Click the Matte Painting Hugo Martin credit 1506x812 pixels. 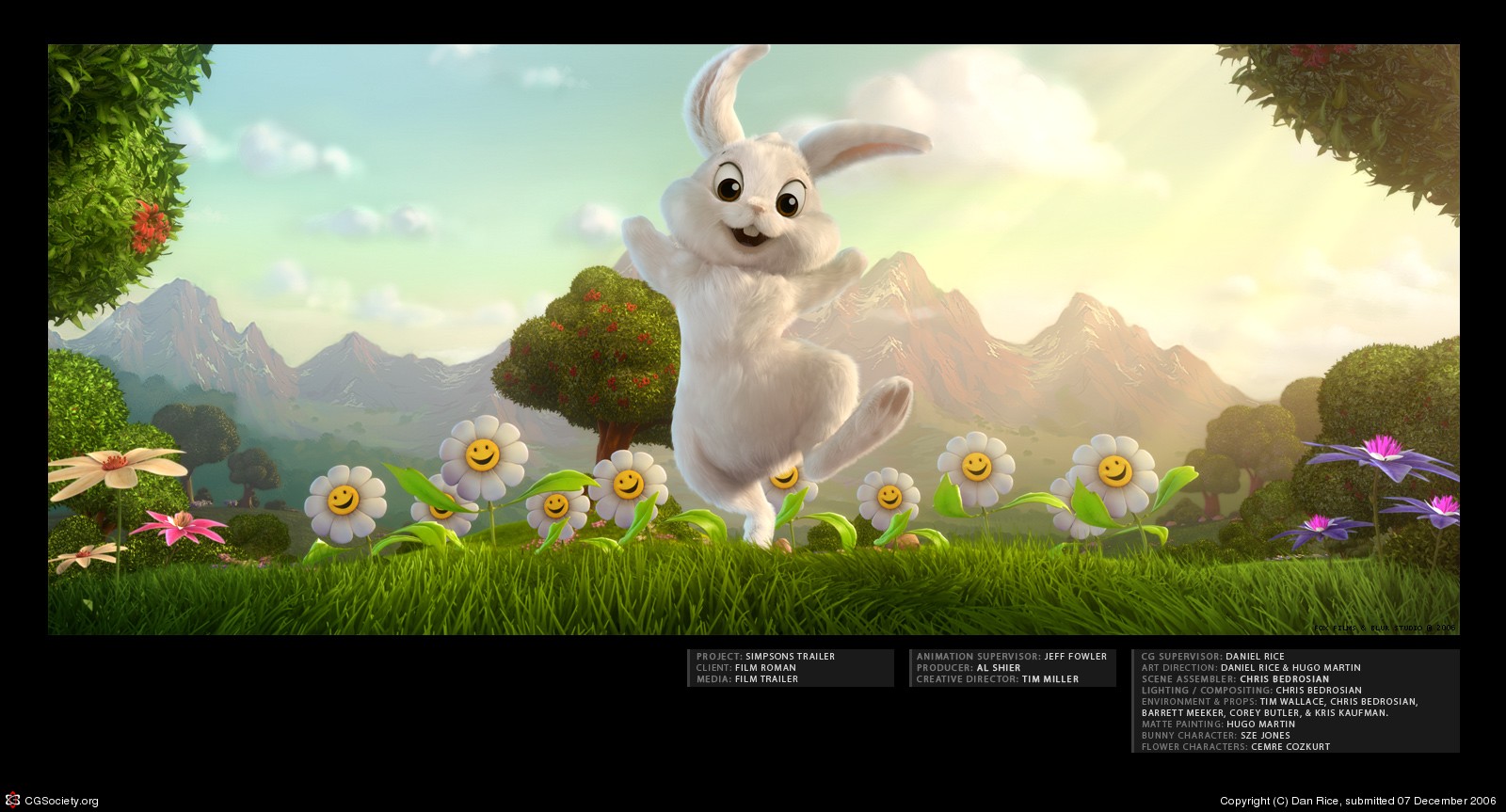tap(1218, 724)
